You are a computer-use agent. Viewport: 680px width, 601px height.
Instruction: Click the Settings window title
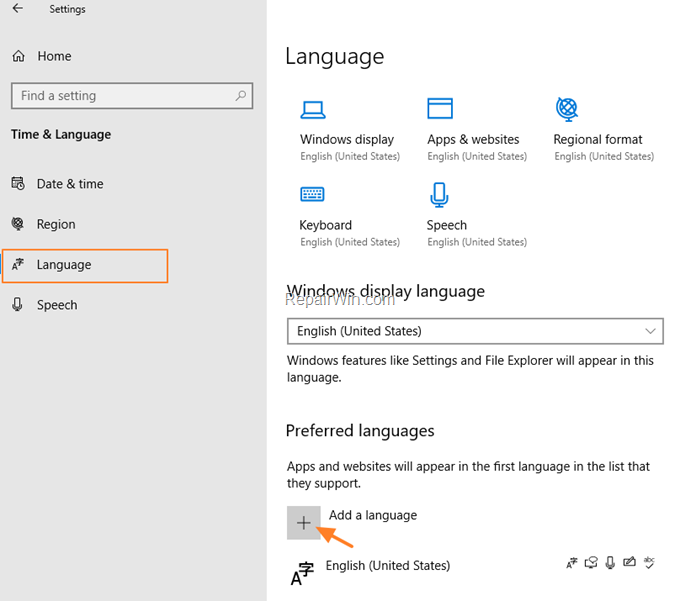(x=67, y=9)
